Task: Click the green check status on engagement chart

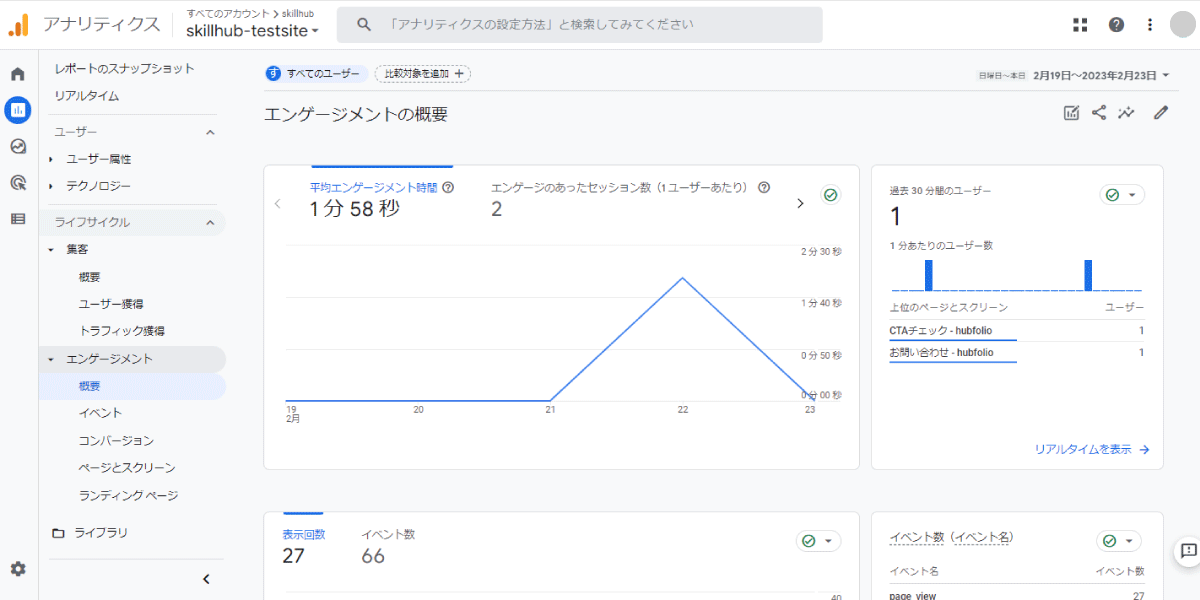Action: tap(830, 195)
